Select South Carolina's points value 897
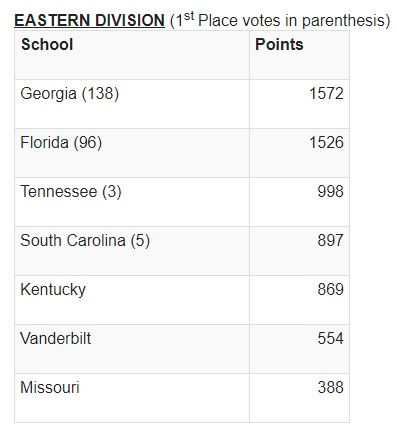 330,240
